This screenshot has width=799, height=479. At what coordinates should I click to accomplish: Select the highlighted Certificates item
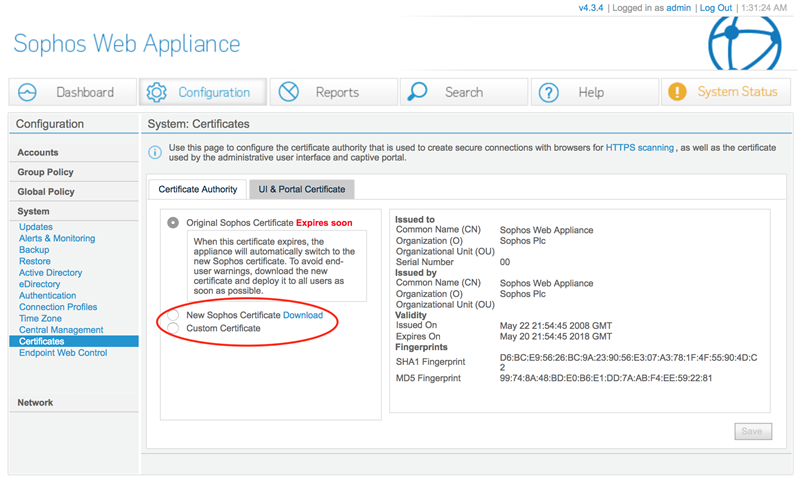[x=74, y=341]
